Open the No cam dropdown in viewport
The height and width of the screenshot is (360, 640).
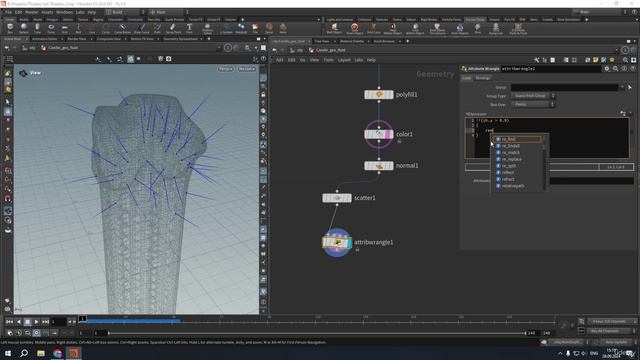tap(247, 69)
